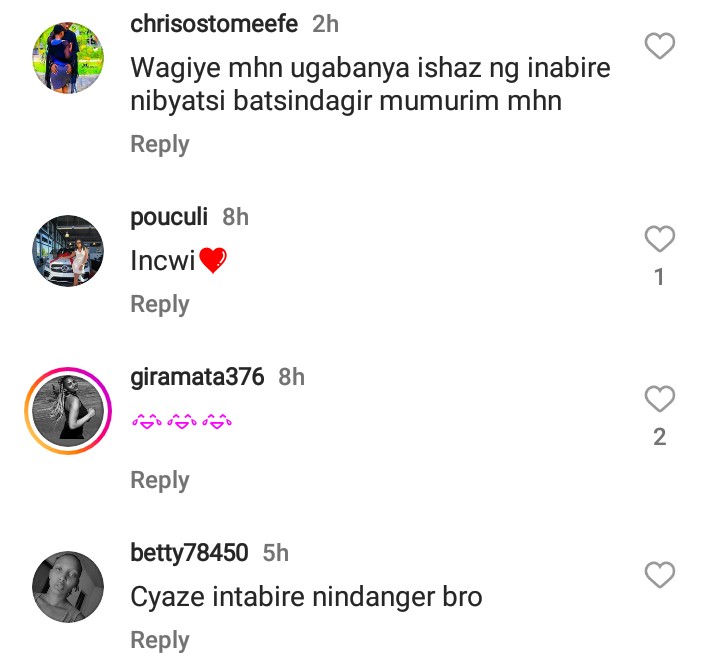Image resolution: width=720 pixels, height=653 pixels.
Task: Heart betty78450's comment
Action: pos(659,575)
